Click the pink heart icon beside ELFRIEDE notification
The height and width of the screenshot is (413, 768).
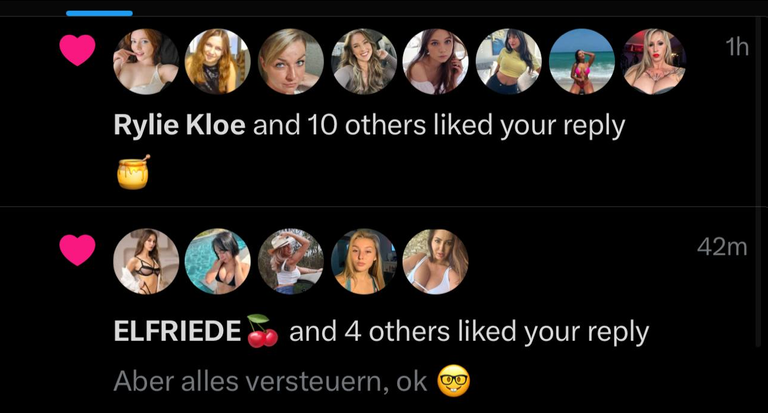77,250
